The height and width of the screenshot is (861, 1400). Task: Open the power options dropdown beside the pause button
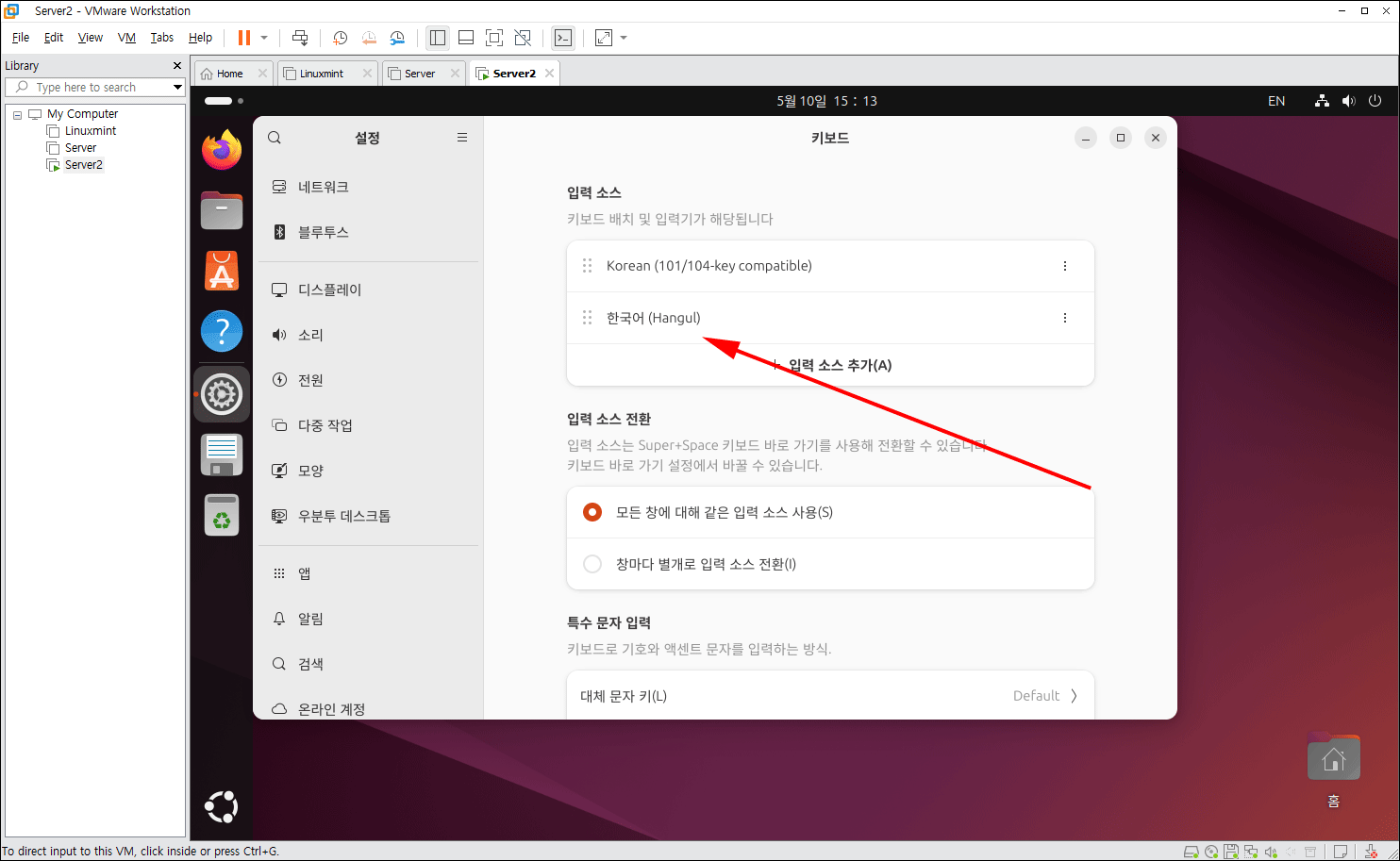coord(264,38)
